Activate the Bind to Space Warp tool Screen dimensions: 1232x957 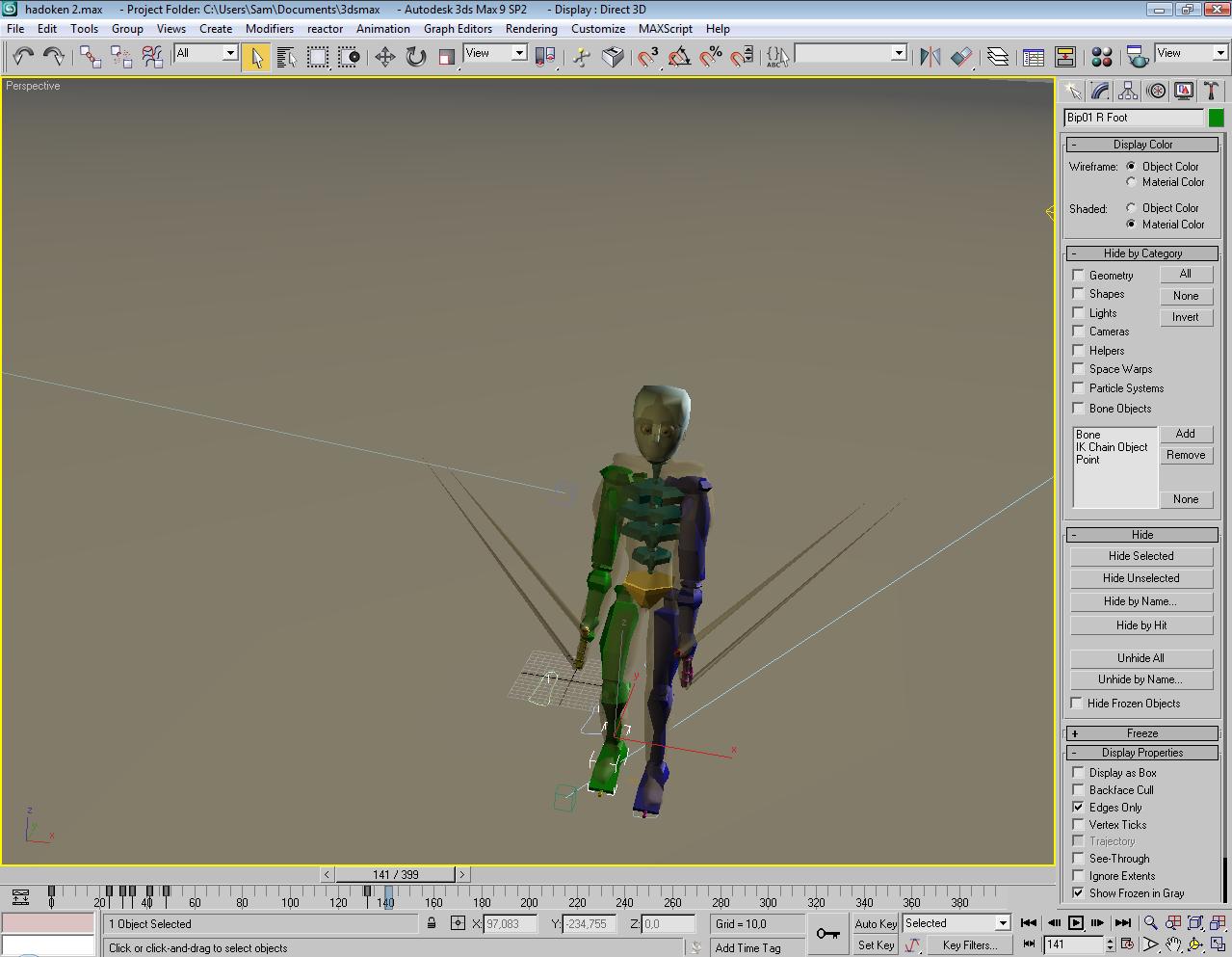click(x=152, y=56)
